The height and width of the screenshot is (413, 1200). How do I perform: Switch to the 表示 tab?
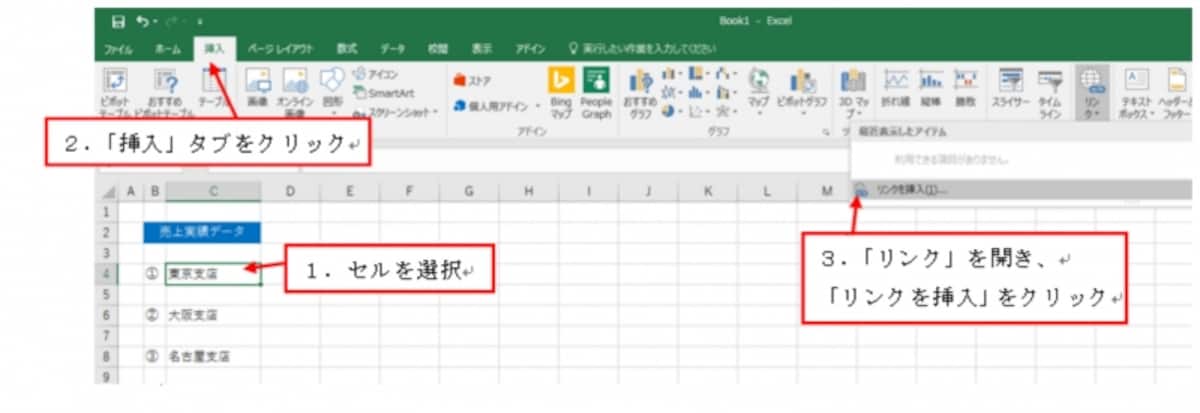482,48
